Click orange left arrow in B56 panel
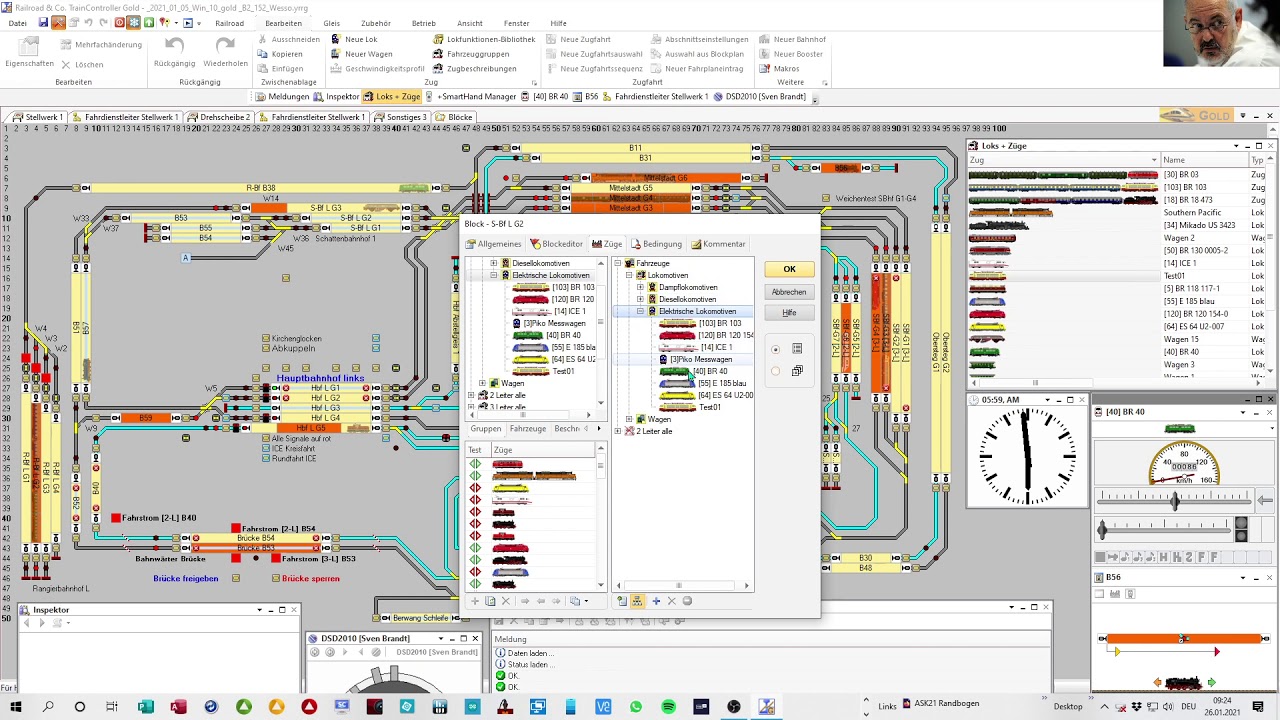 coord(1158,683)
